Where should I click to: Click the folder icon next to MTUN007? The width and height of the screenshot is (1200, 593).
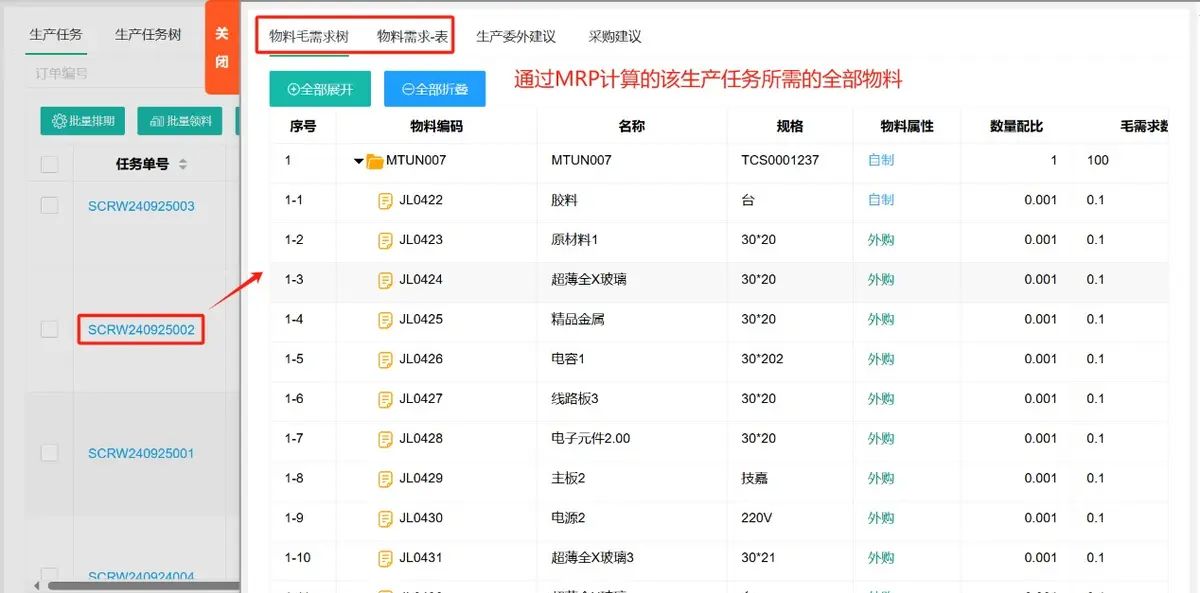click(x=375, y=161)
